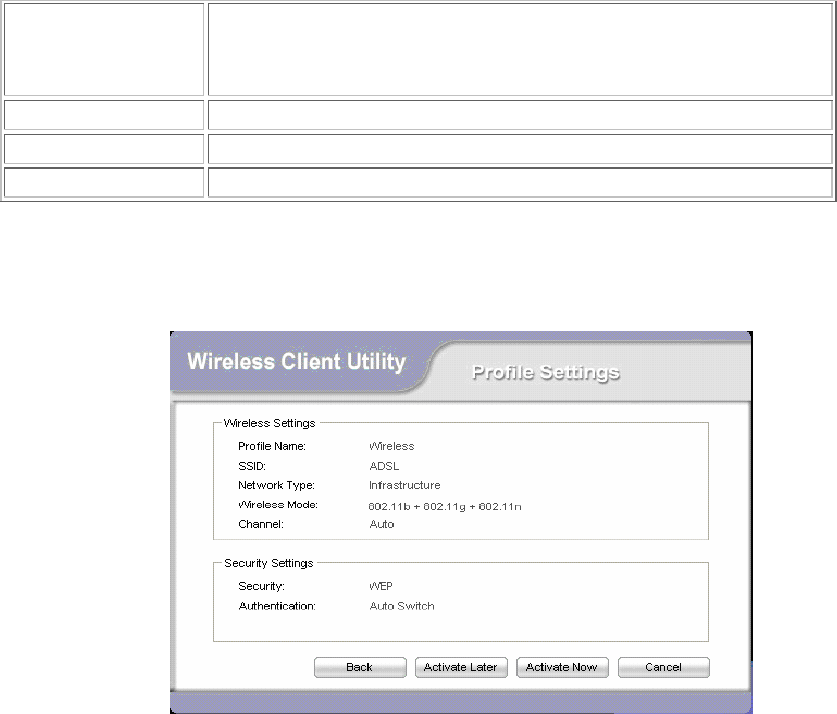Click the Authentication value "Auto Switch"
Screen dimensions: 837x714
(x=402, y=606)
